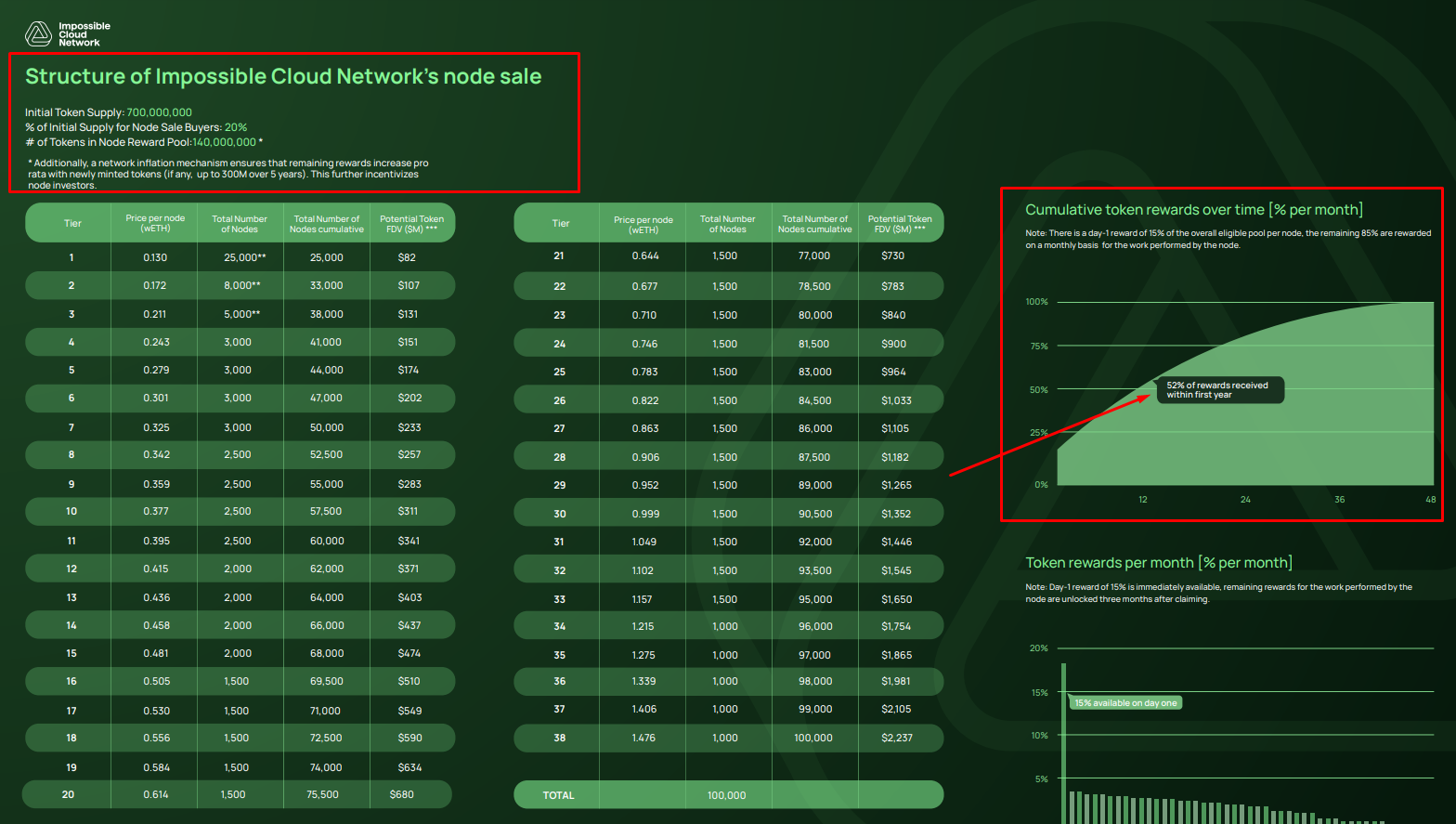Click the $840 FDV value
This screenshot has width=1456, height=824.
[893, 315]
